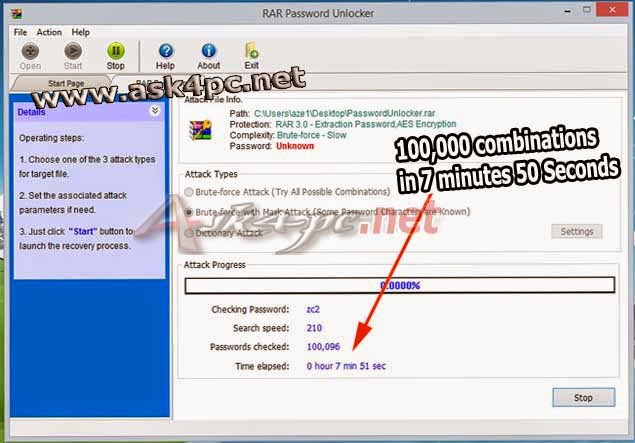Click the search speed value 210
The width and height of the screenshot is (635, 443).
(314, 328)
